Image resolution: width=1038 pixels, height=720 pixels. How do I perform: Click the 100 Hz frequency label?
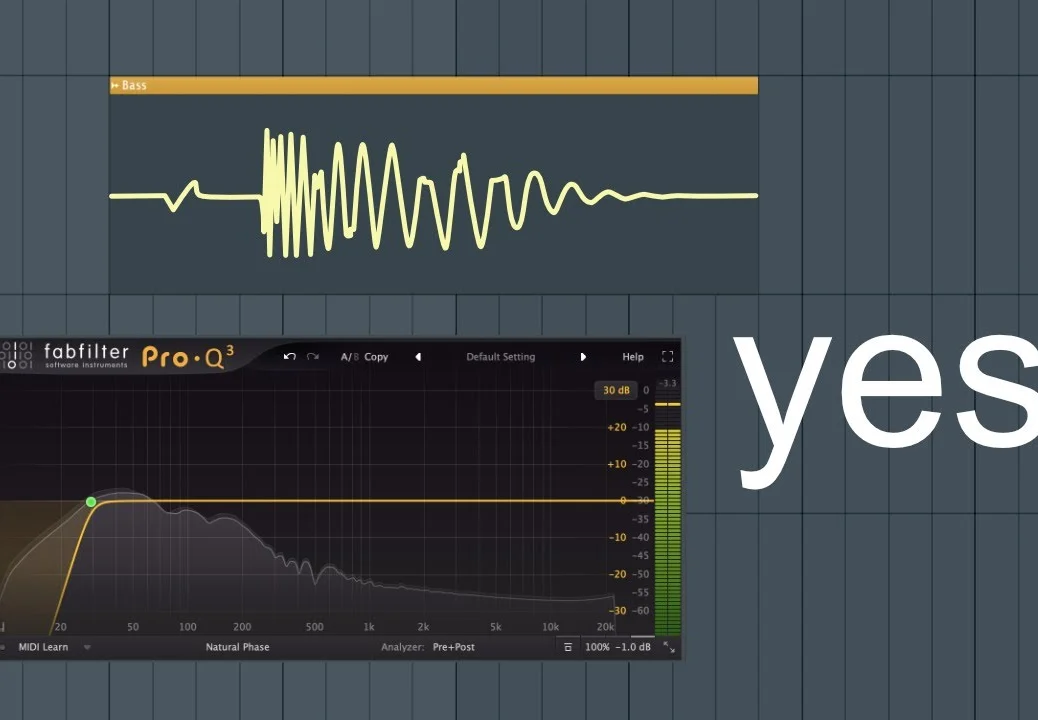click(x=188, y=627)
